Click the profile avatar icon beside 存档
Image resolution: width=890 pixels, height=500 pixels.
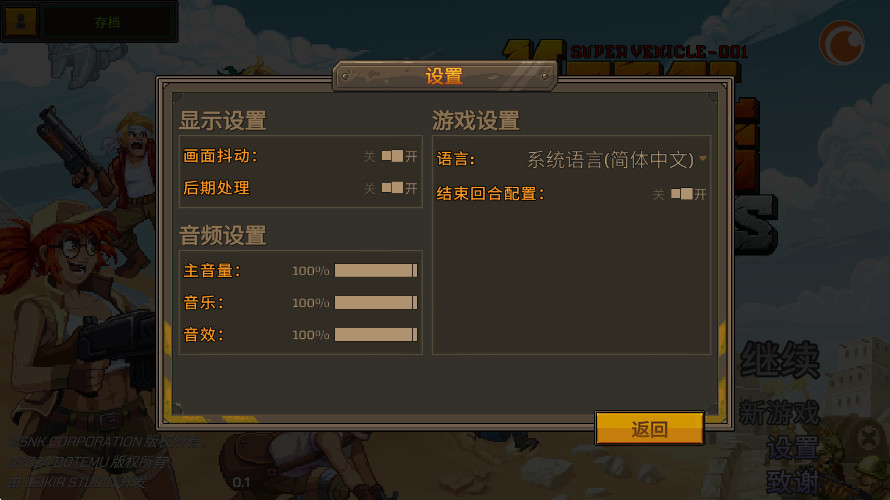click(x=21, y=22)
